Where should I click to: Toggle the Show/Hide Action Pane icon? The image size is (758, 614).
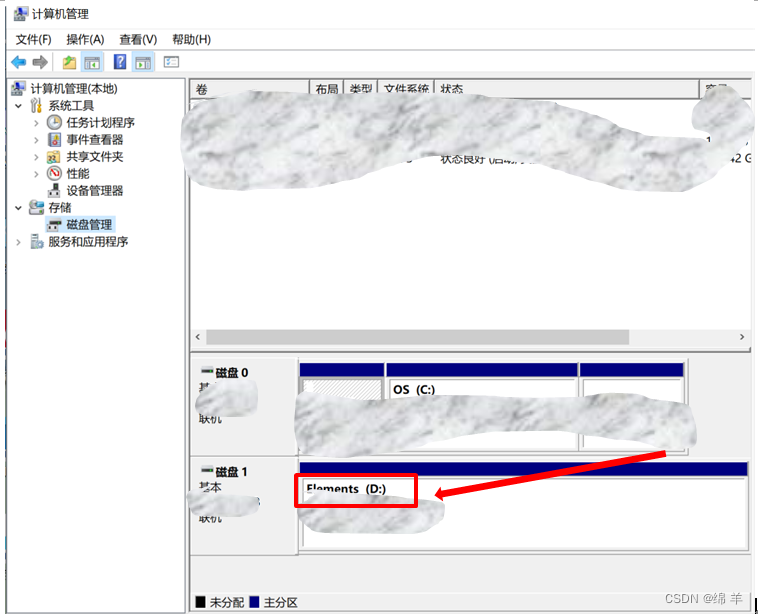(143, 62)
